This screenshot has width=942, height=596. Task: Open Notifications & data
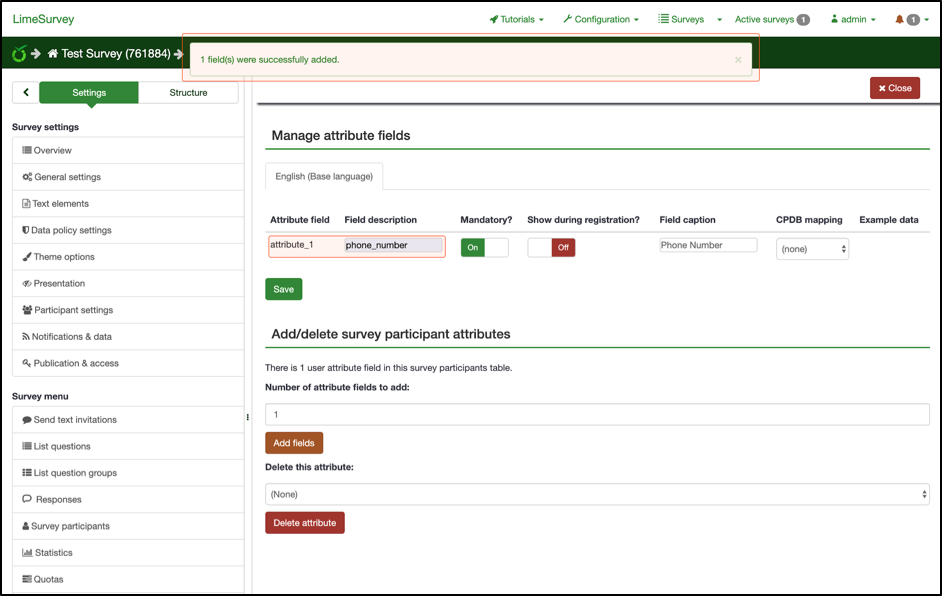[128, 336]
